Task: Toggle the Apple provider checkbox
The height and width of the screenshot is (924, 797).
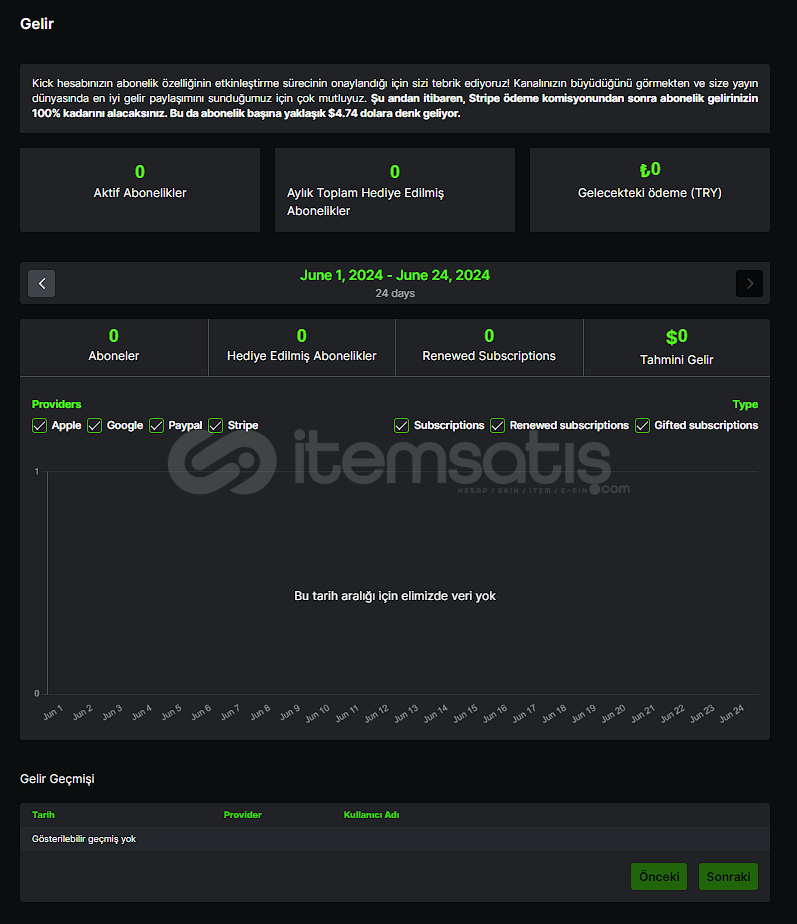Action: pyautogui.click(x=39, y=425)
